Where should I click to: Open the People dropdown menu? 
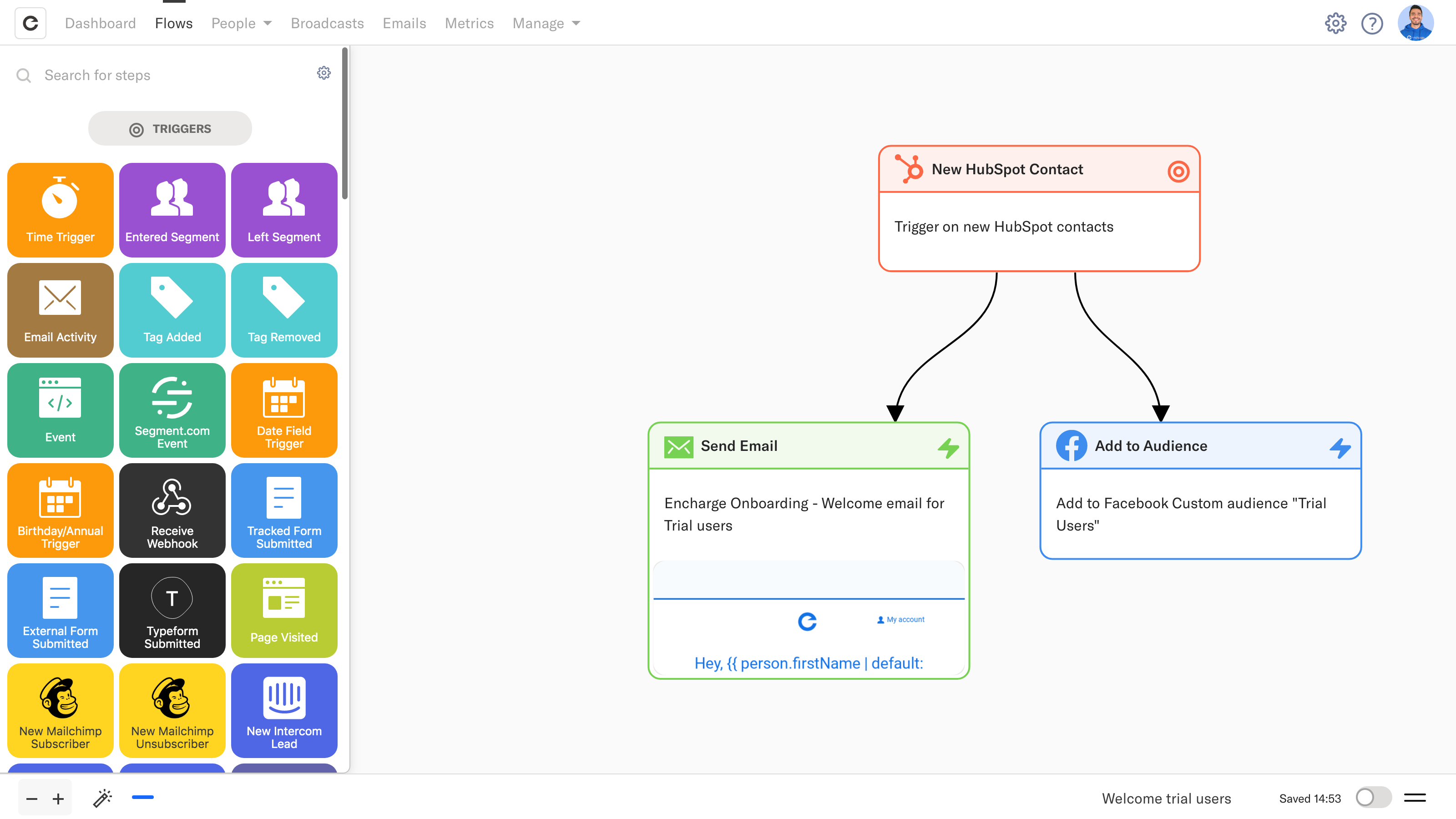tap(241, 23)
